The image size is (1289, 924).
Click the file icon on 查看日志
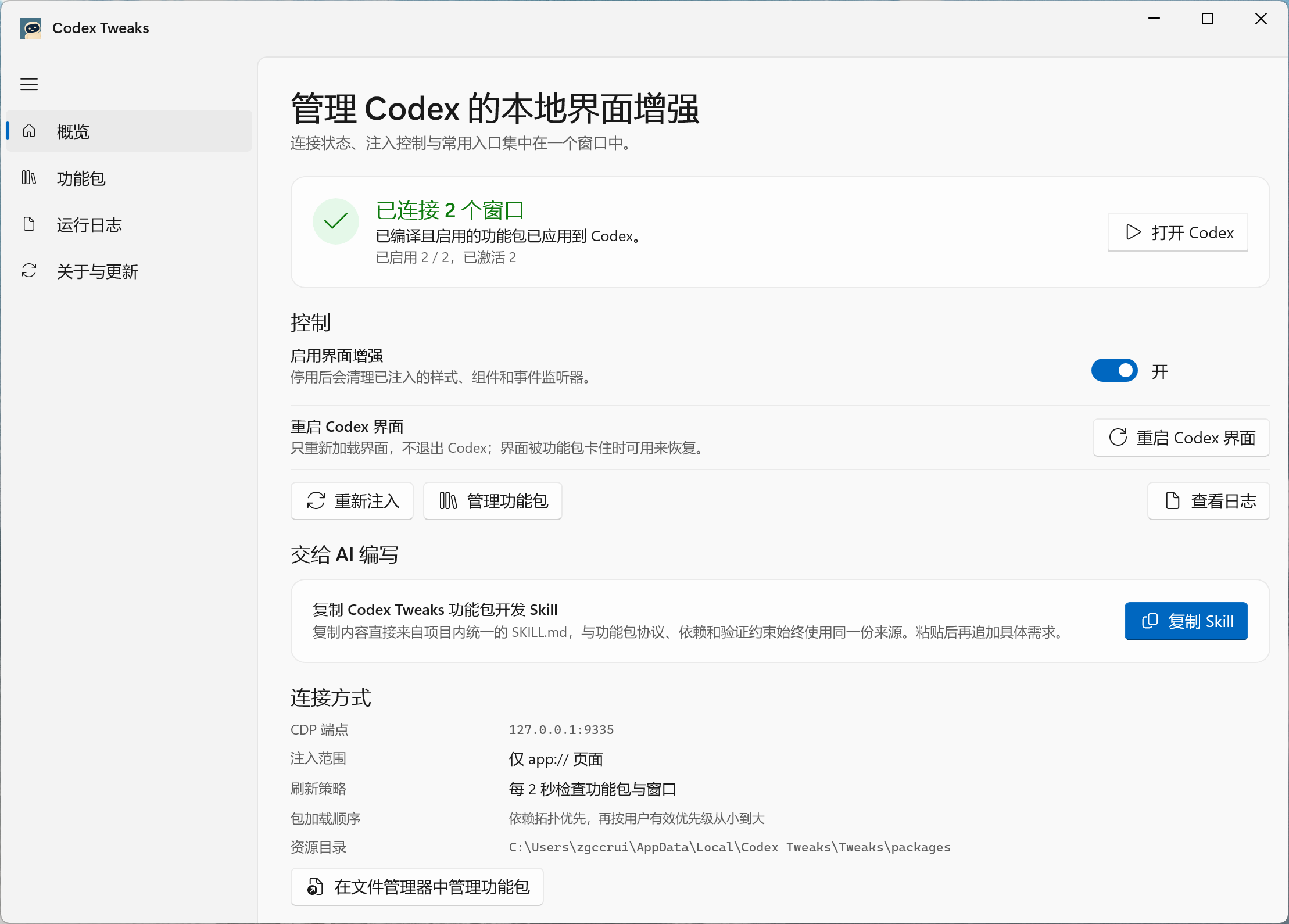point(1173,500)
